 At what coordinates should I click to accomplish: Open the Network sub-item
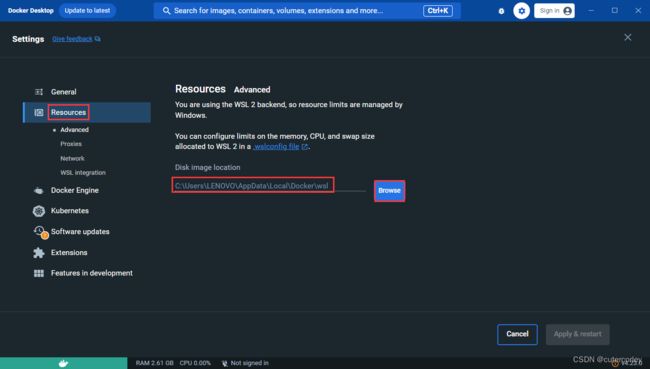(72, 158)
